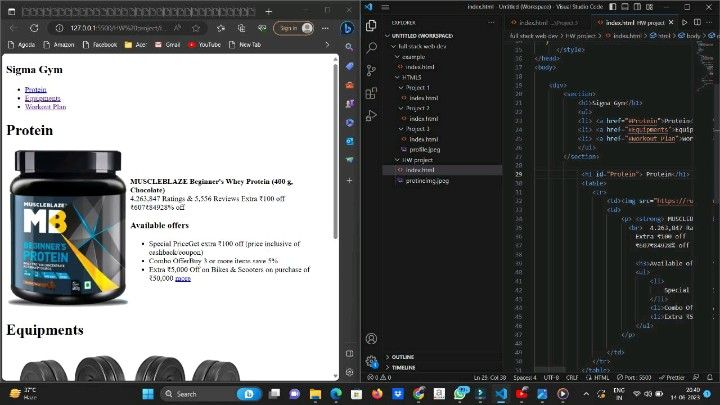Show more bookmarks chevron

pyautogui.click(x=327, y=45)
